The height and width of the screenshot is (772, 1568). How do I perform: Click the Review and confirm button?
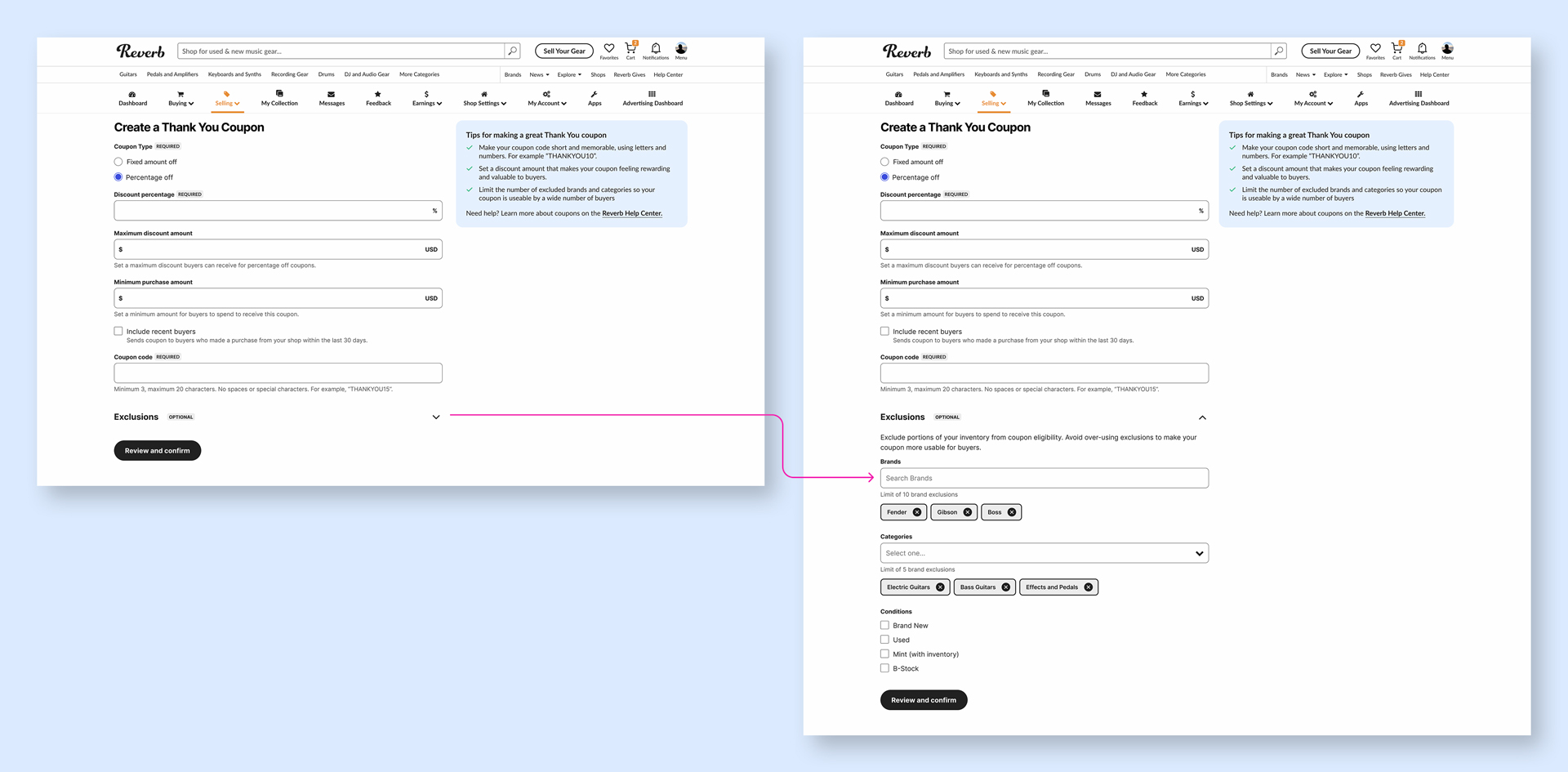(x=157, y=450)
